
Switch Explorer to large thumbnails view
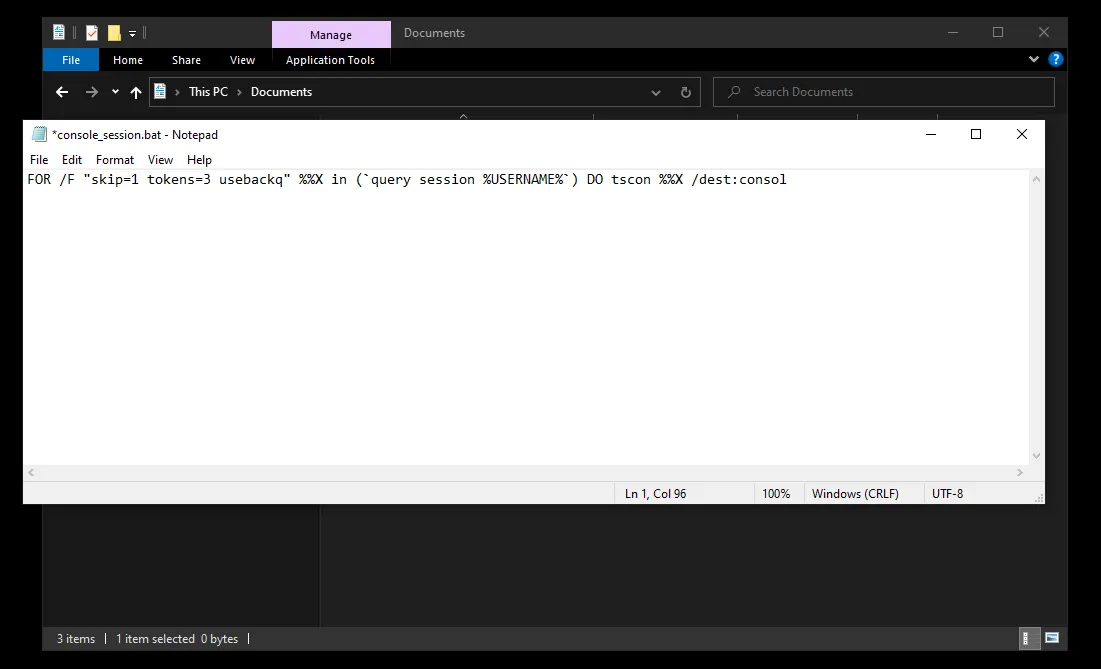click(x=1051, y=638)
